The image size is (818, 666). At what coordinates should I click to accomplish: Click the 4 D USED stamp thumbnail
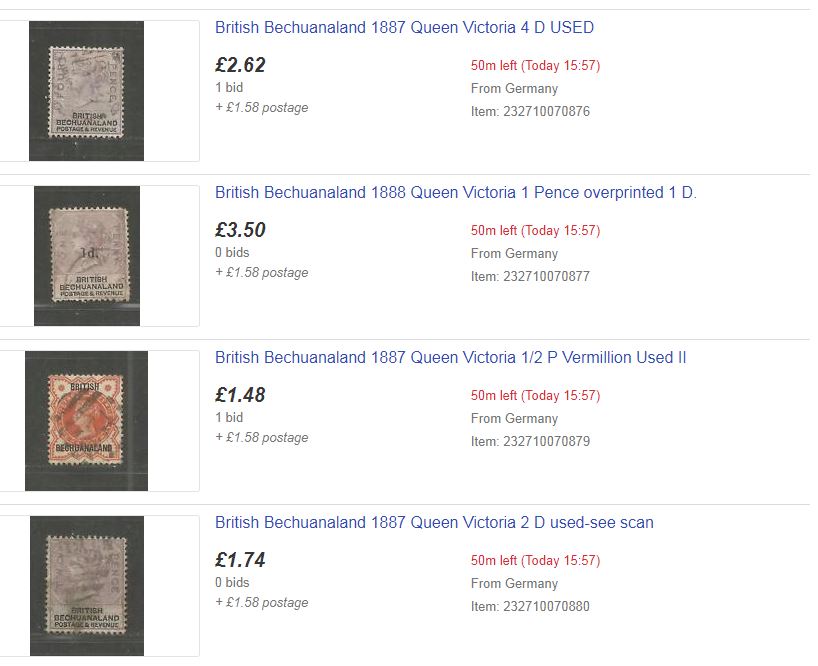click(85, 90)
